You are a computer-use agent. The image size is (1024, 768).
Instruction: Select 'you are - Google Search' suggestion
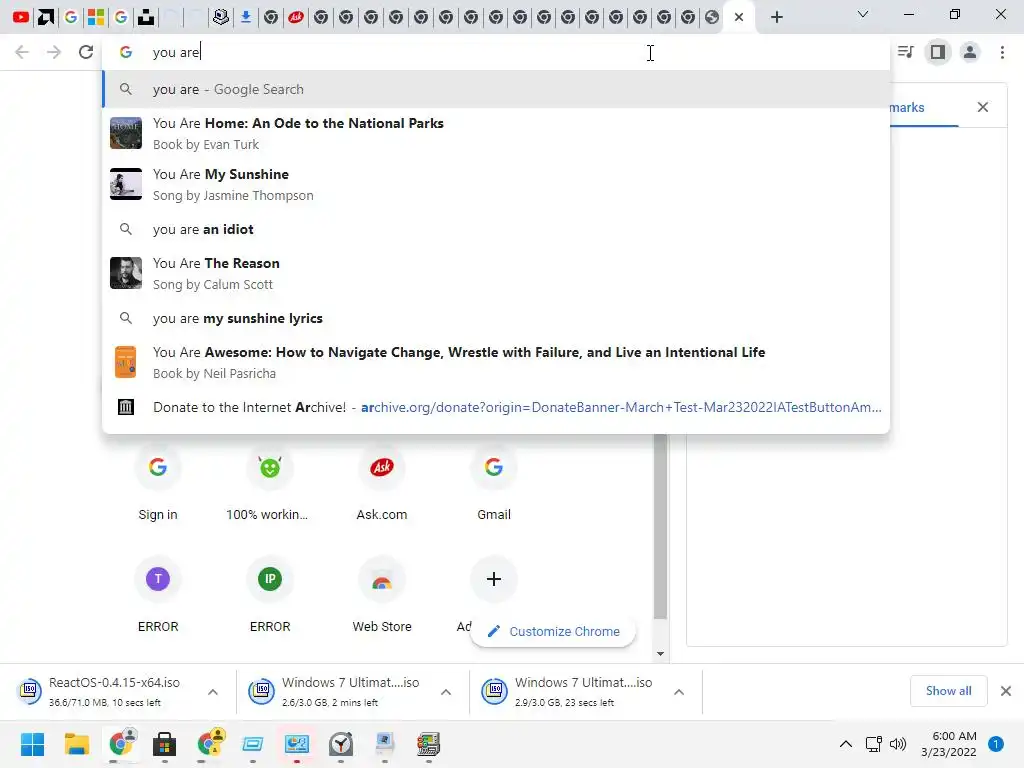[x=496, y=89]
